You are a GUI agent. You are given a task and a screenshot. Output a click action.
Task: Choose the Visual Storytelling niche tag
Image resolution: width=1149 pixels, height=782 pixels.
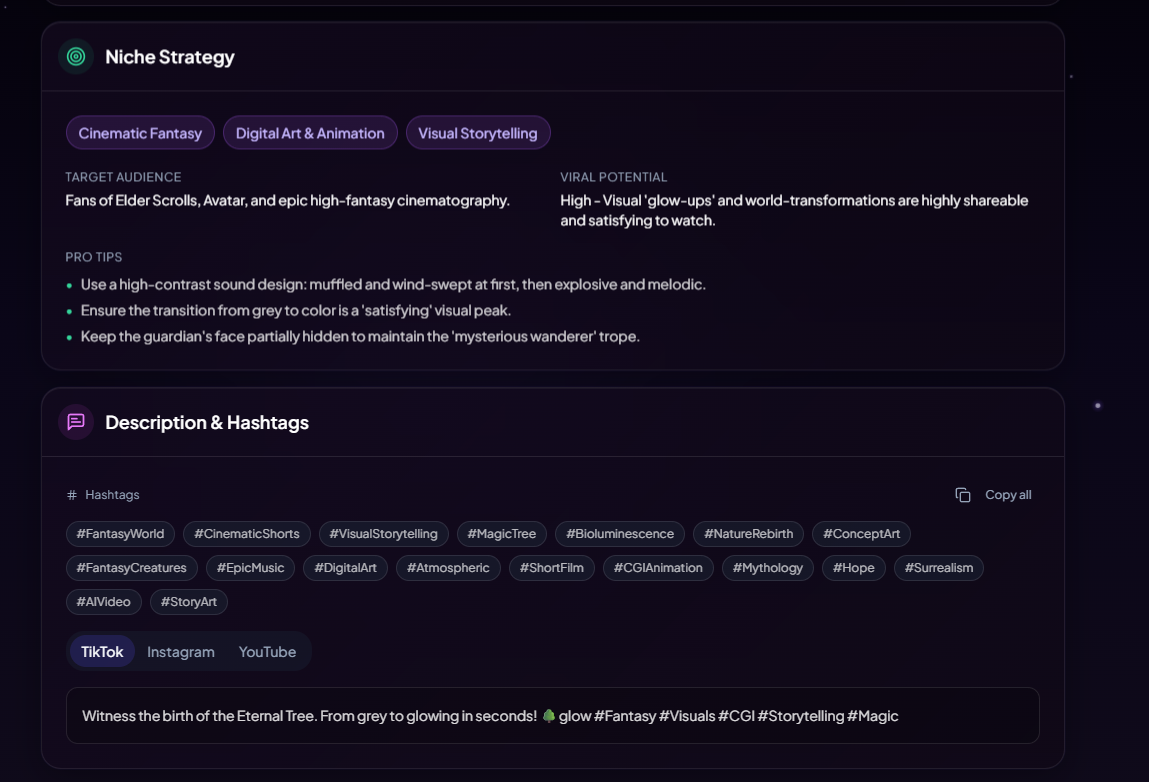pos(478,133)
